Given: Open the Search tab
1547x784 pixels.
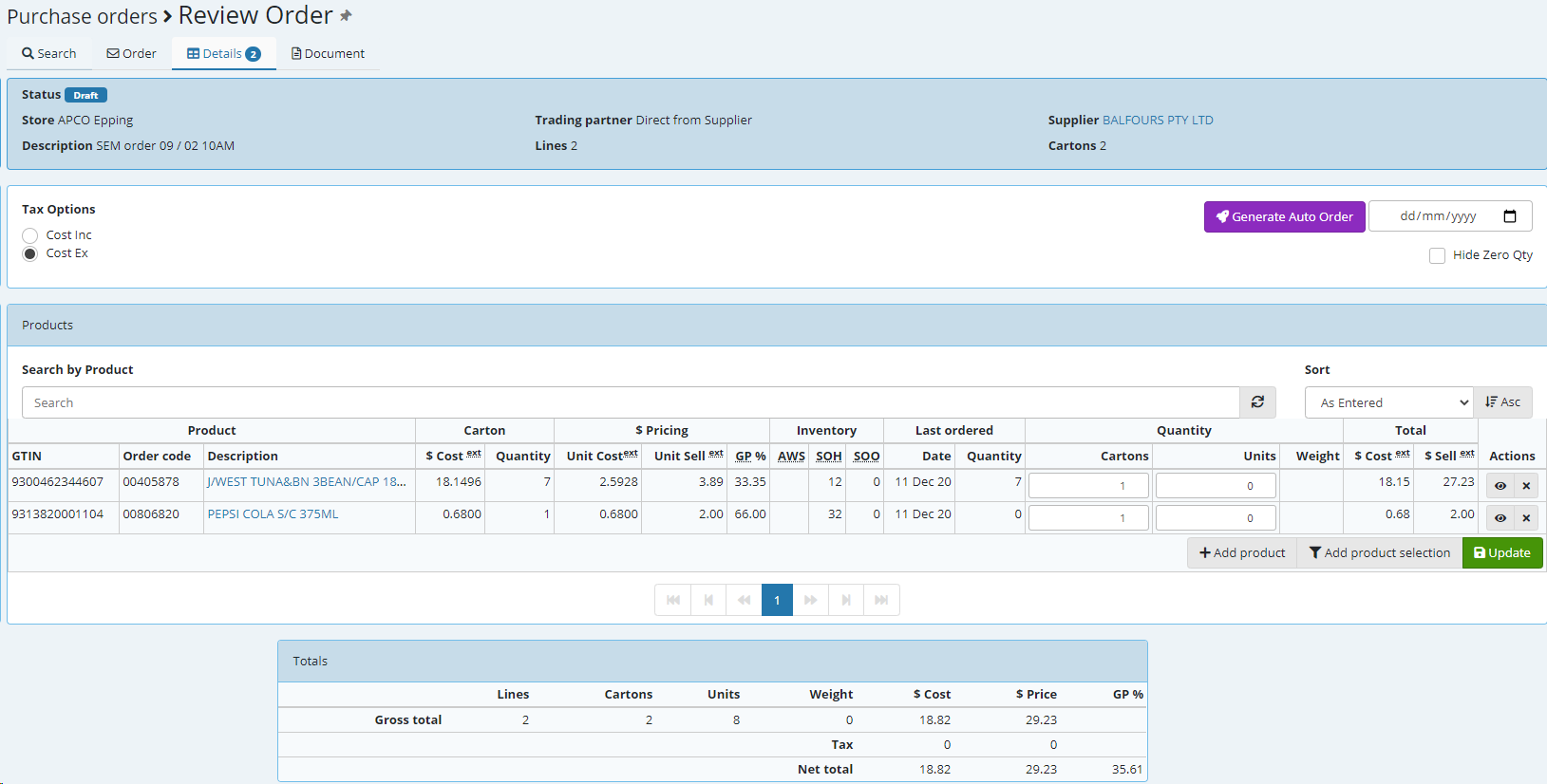Looking at the screenshot, I should pos(49,53).
